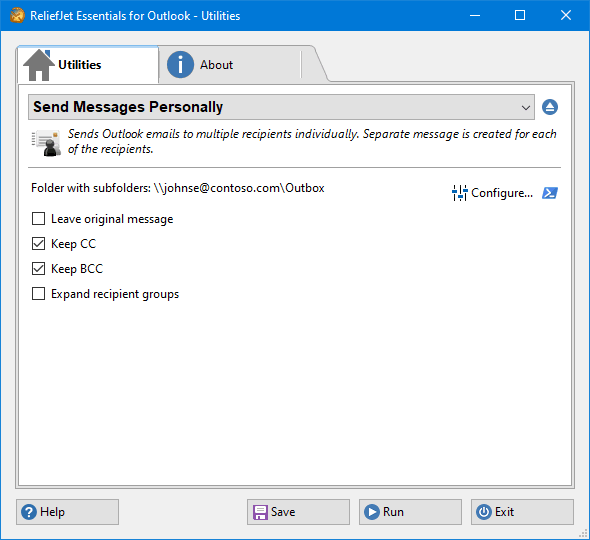Run the selected utility
This screenshot has width=590, height=540.
click(410, 512)
